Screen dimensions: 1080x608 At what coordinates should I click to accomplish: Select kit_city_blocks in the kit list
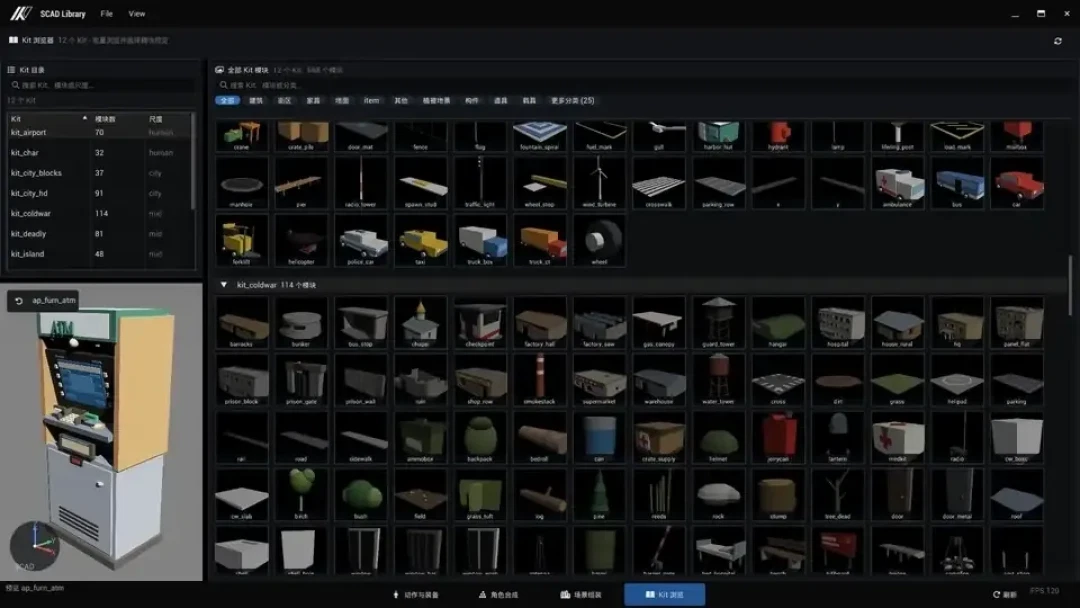(100, 173)
